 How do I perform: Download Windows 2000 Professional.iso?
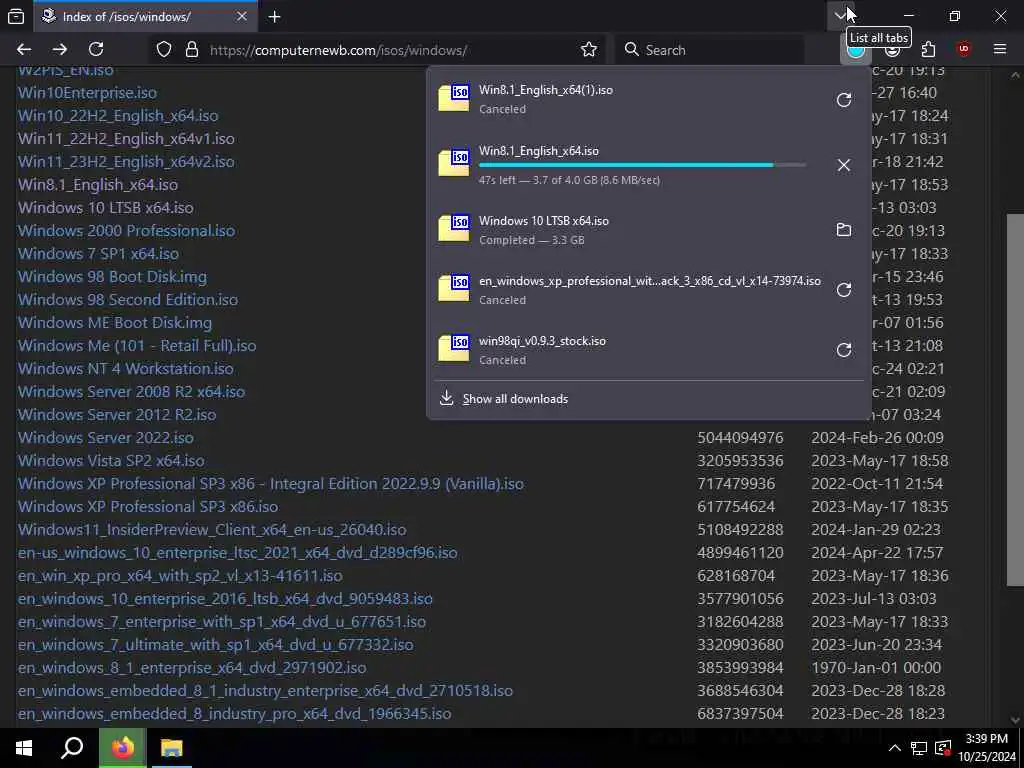(x=126, y=231)
